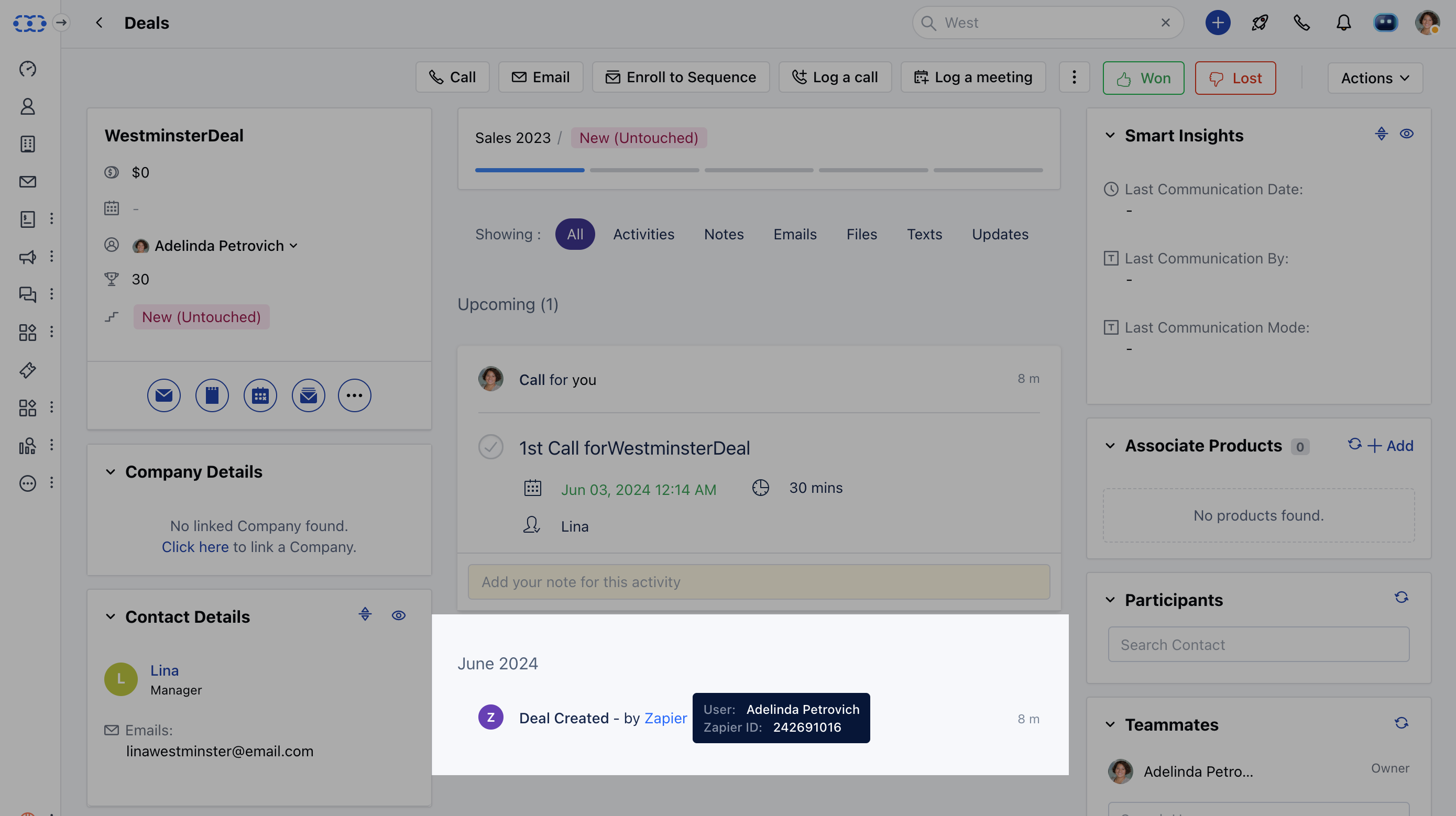Open the Companies section in sidebar

(27, 144)
